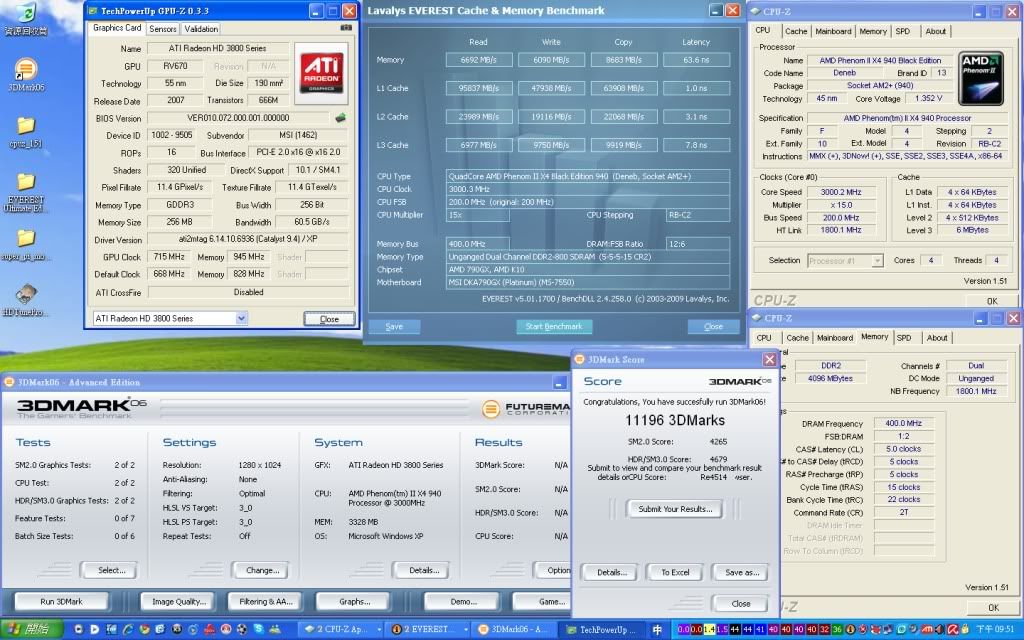Screen dimensions: 1024x640
Task: Click the ATI Radeon logo in GPU-Z
Action: click(321, 73)
